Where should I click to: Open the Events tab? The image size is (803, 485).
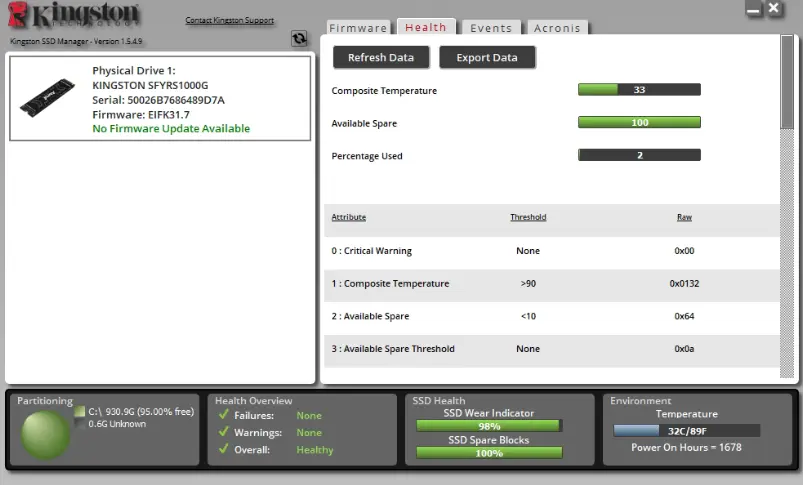click(491, 28)
